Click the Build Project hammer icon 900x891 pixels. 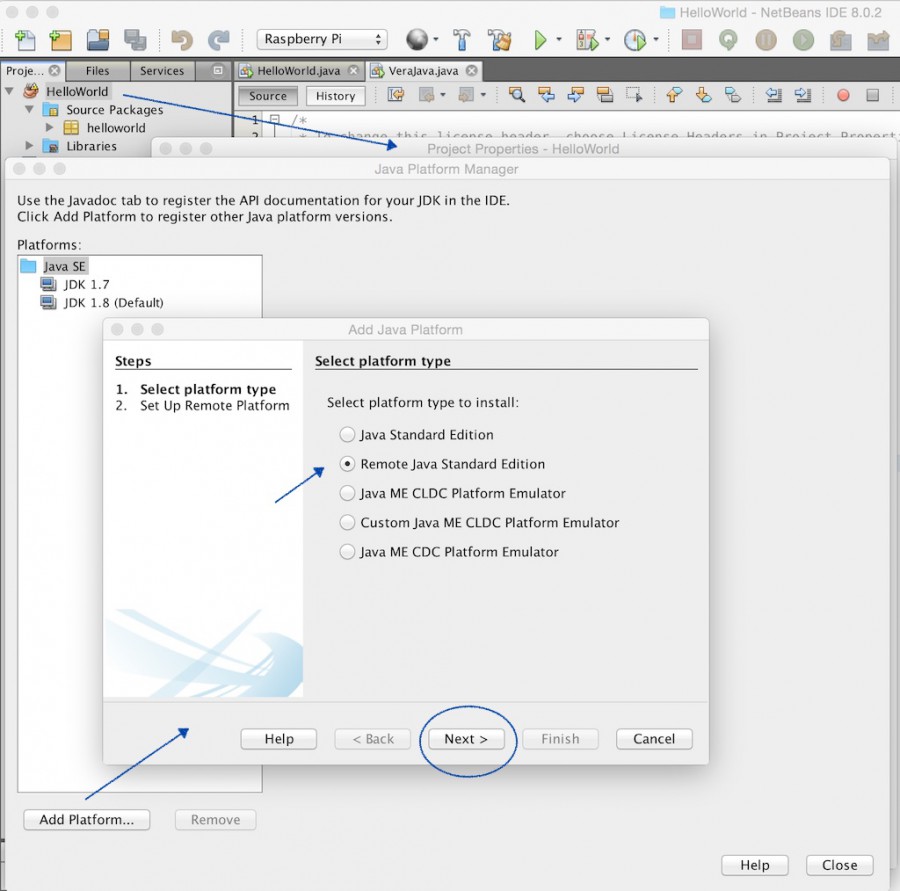[461, 40]
